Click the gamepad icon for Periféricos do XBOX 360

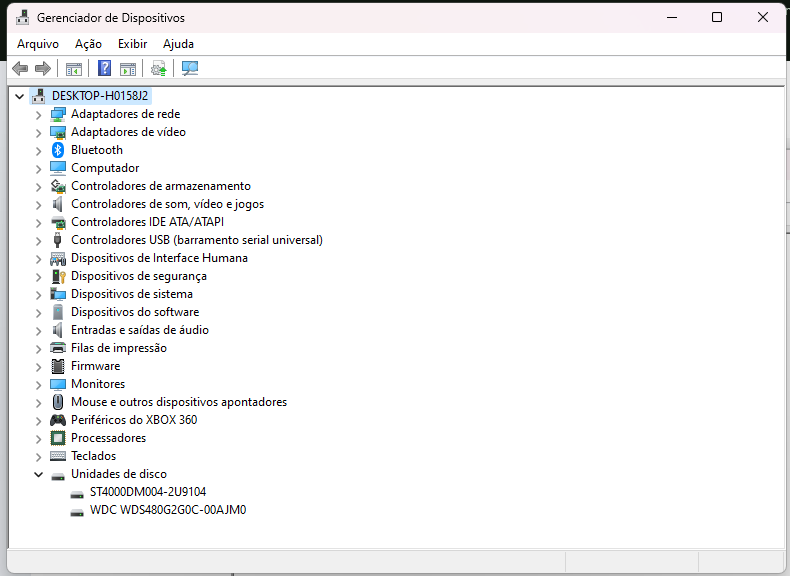[x=58, y=420]
